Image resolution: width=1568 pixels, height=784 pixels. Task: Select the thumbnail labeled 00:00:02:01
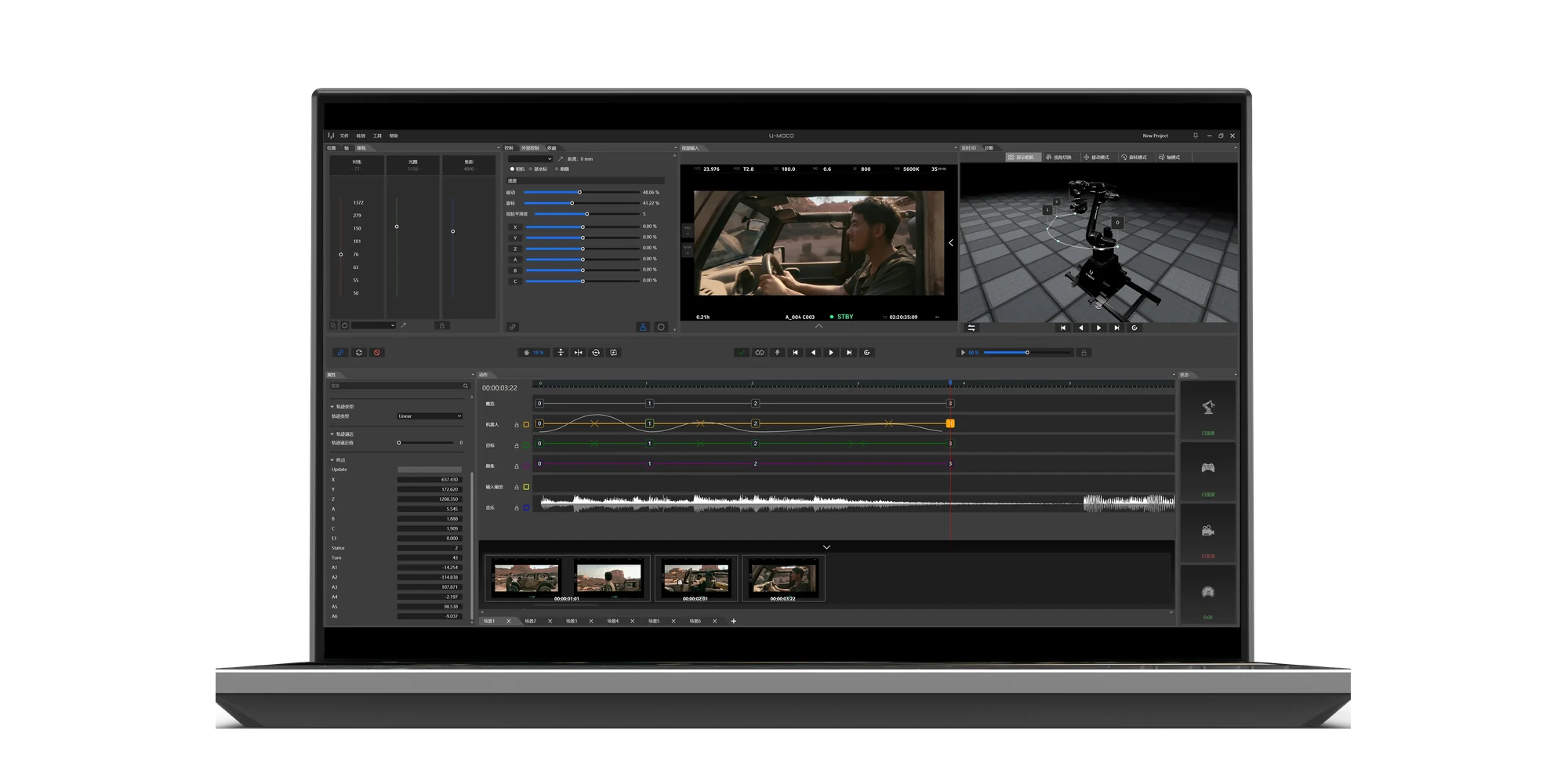tap(695, 579)
